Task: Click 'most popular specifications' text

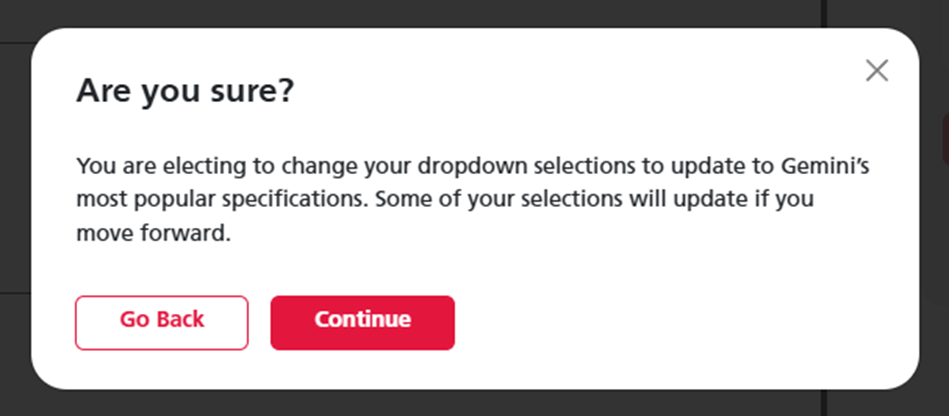Action: (x=222, y=200)
